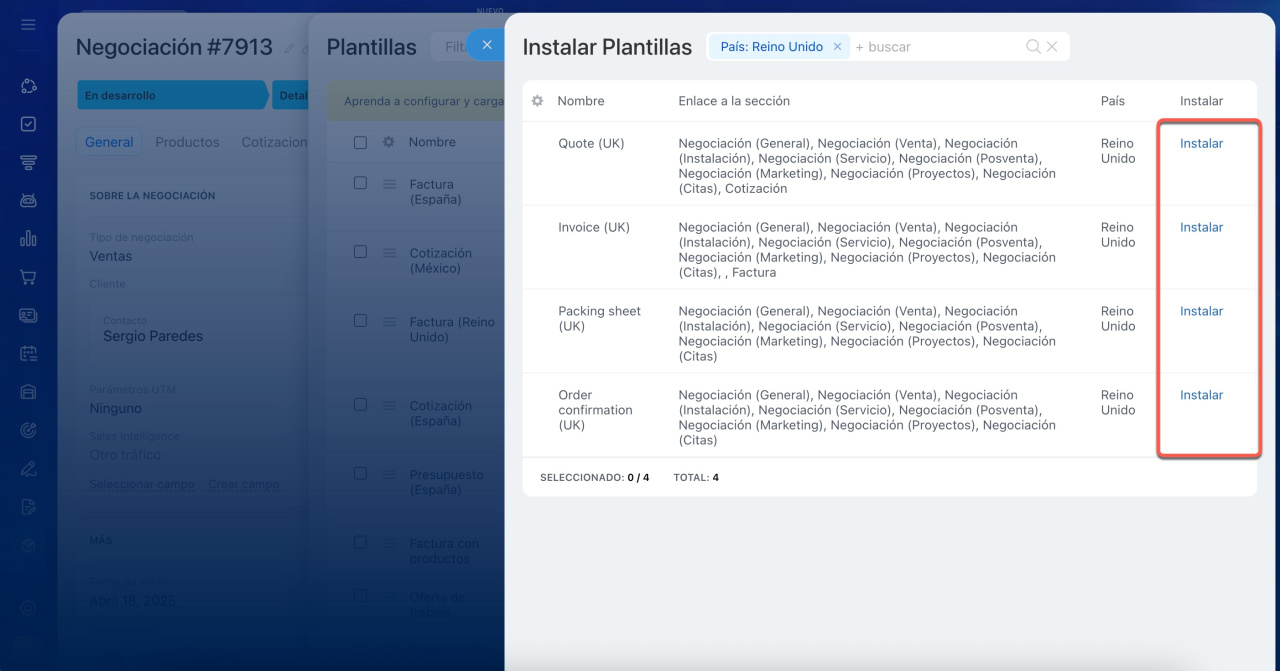Image resolution: width=1280 pixels, height=671 pixels.
Task: Clear the template search field with X
Action: click(x=1052, y=47)
